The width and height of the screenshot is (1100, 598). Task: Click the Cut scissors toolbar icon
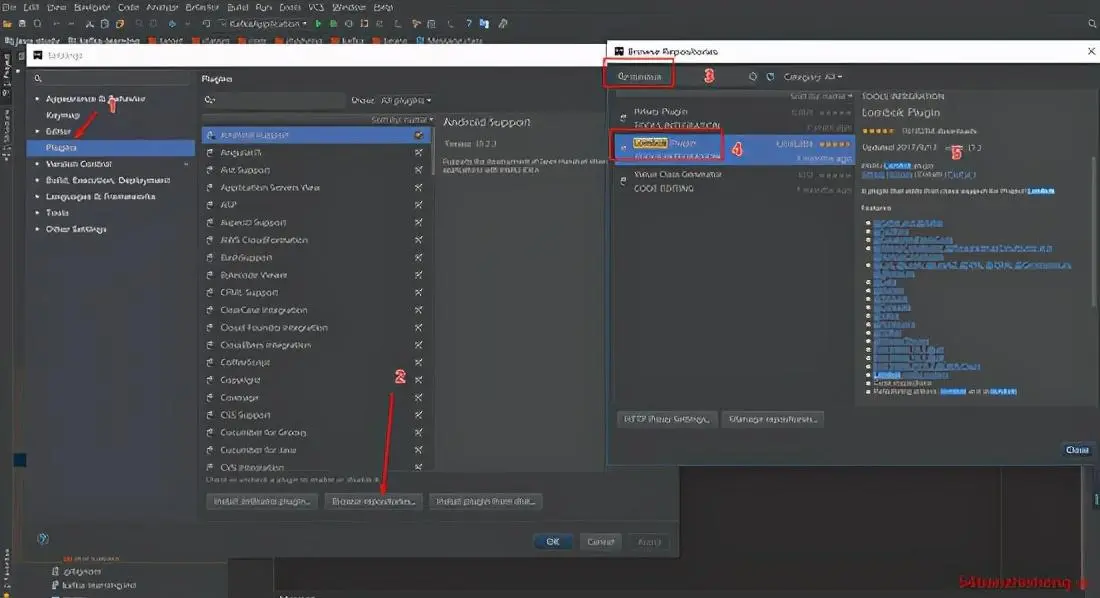click(89, 24)
